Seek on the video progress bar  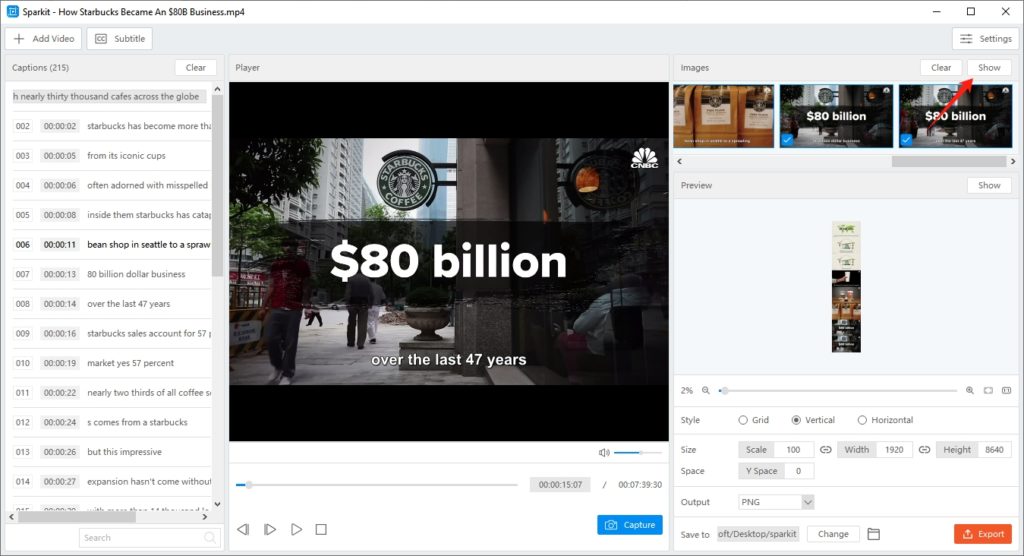click(x=377, y=485)
